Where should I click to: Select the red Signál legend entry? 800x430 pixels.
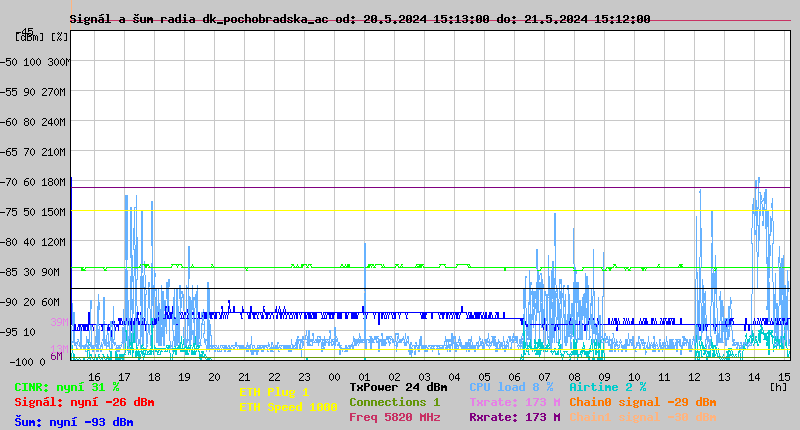[84, 402]
